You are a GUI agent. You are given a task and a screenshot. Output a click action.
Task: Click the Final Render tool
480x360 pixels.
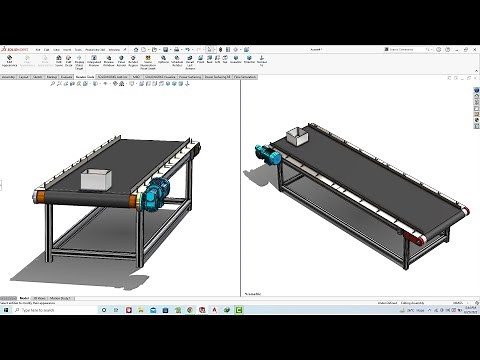(x=121, y=61)
